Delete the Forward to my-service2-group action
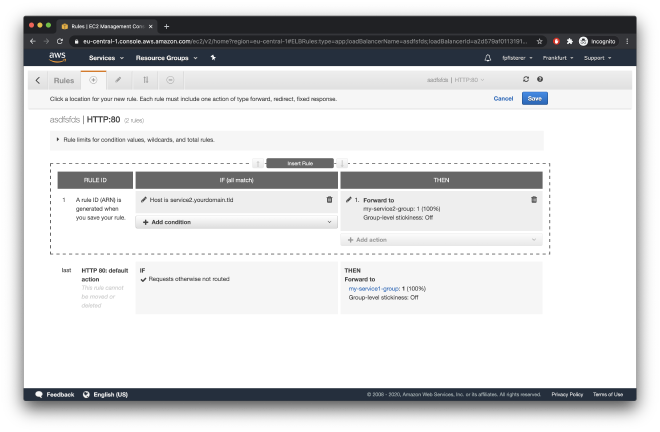 [x=534, y=200]
